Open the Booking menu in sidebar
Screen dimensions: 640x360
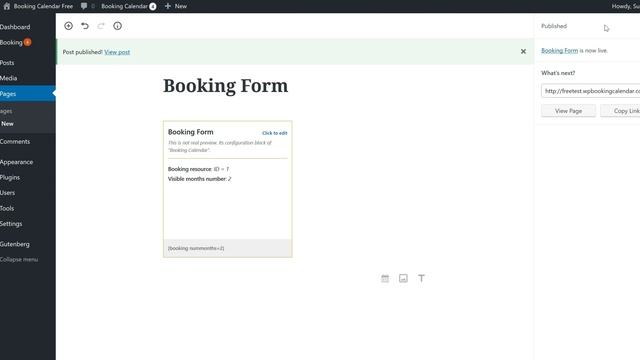pos(11,42)
